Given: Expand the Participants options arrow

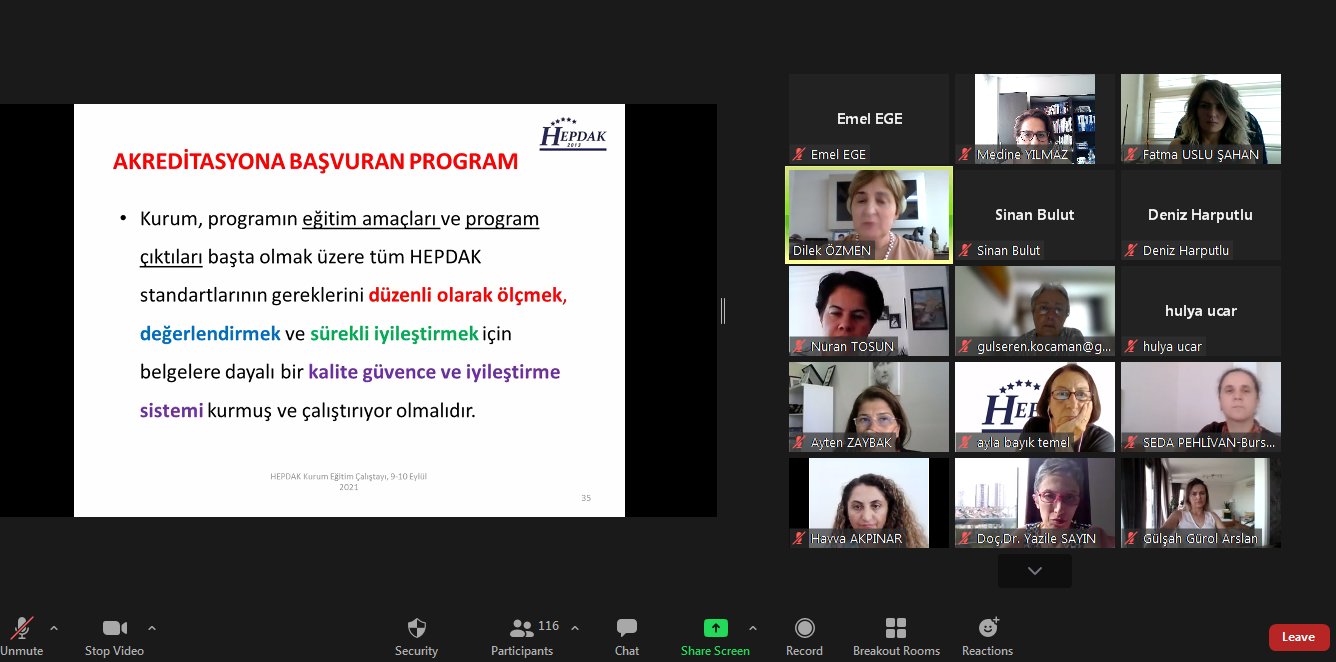Looking at the screenshot, I should click(575, 628).
